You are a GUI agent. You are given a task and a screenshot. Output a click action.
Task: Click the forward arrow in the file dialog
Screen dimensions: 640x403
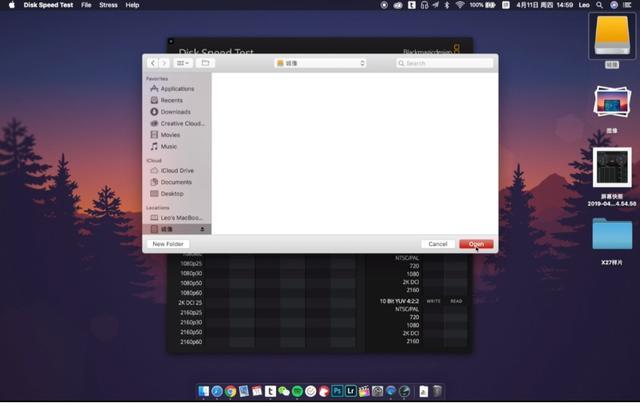point(164,63)
